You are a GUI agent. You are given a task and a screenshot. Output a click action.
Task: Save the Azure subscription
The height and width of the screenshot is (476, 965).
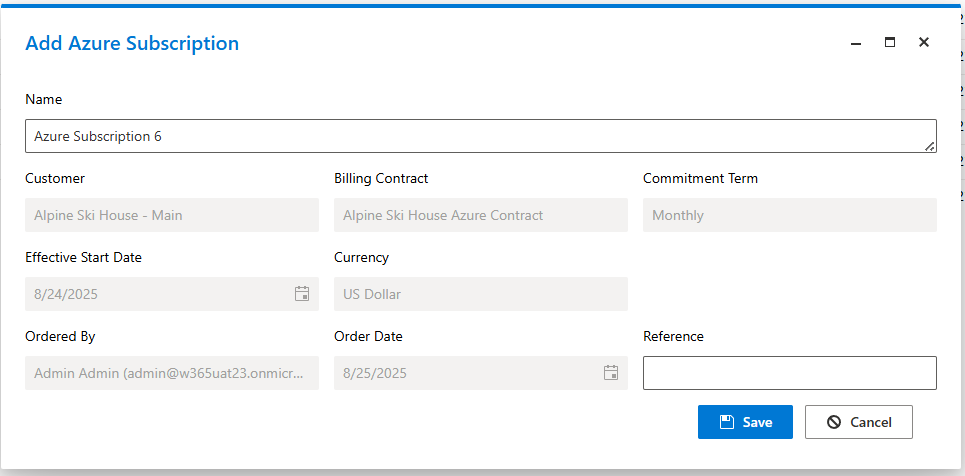click(745, 422)
